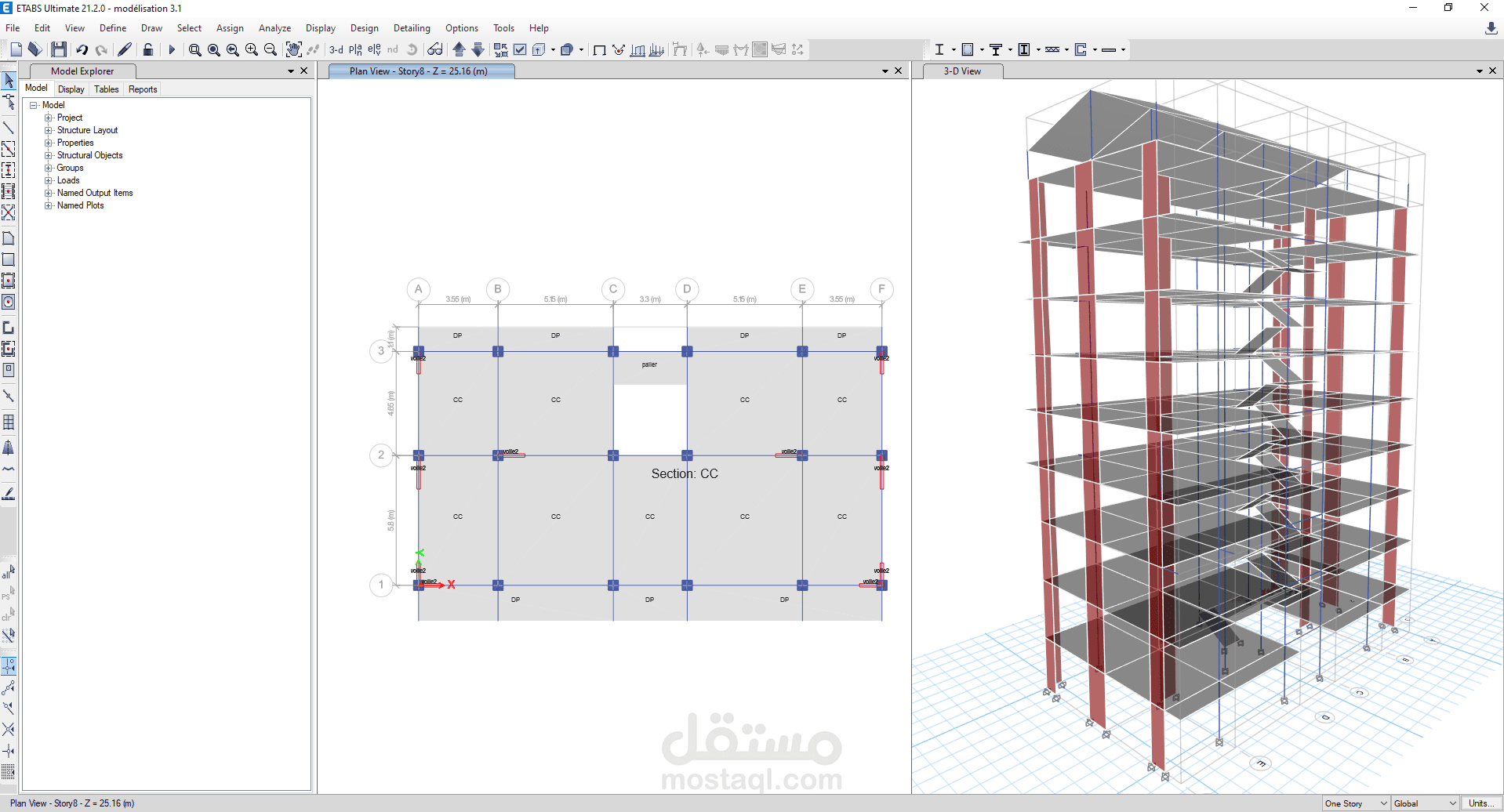Click the Save model icon
This screenshot has height=812, width=1504.
tap(59, 49)
